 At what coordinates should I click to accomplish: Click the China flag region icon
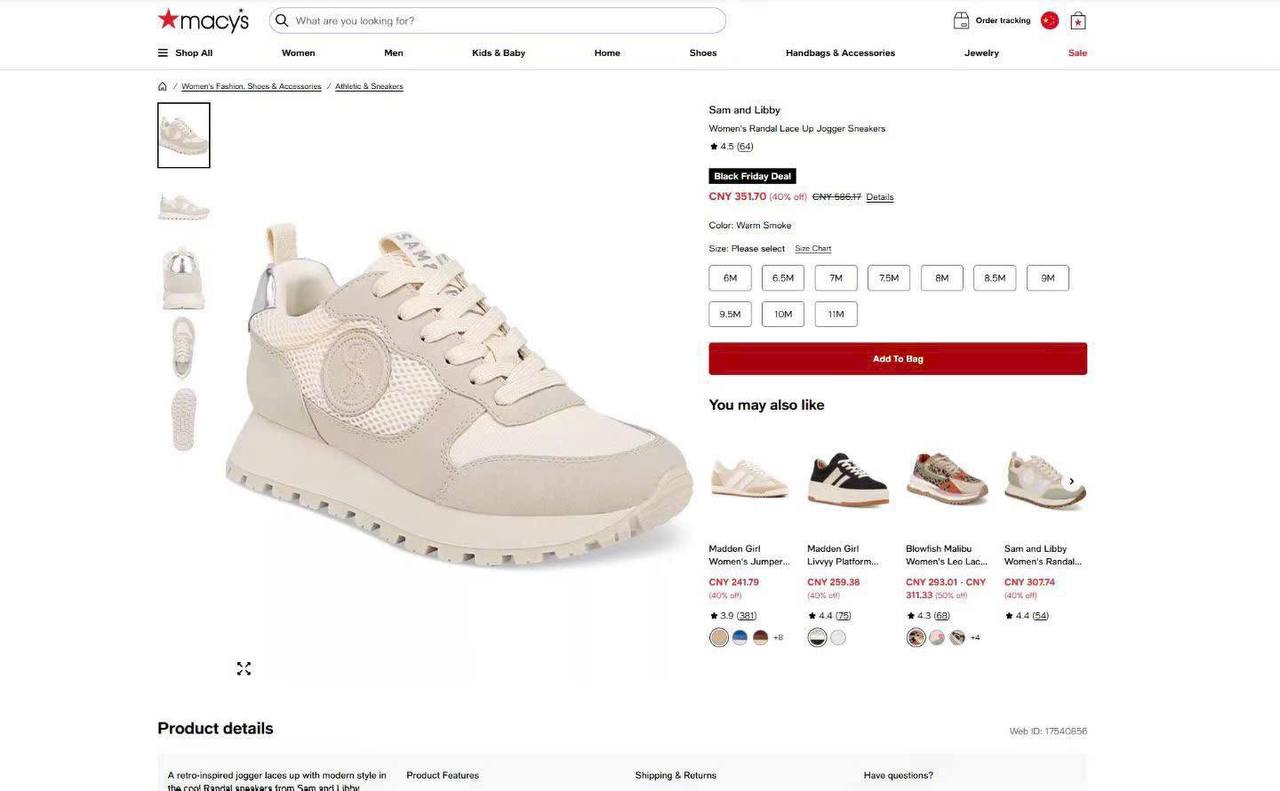[x=1049, y=20]
